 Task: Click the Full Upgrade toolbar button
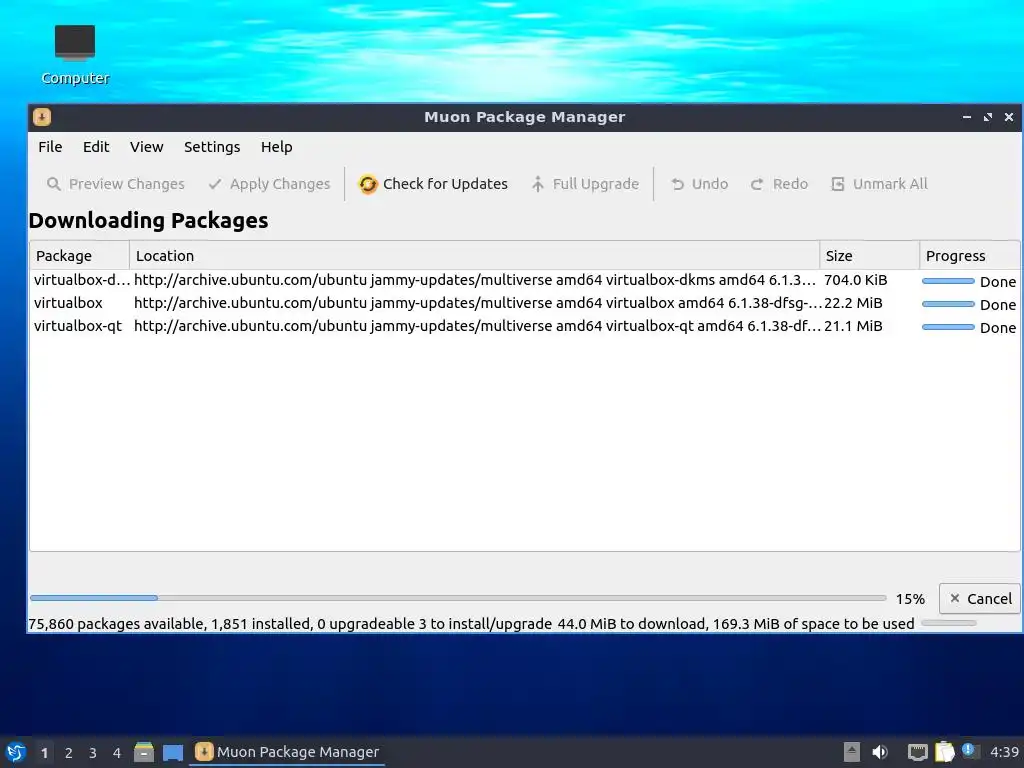(585, 184)
